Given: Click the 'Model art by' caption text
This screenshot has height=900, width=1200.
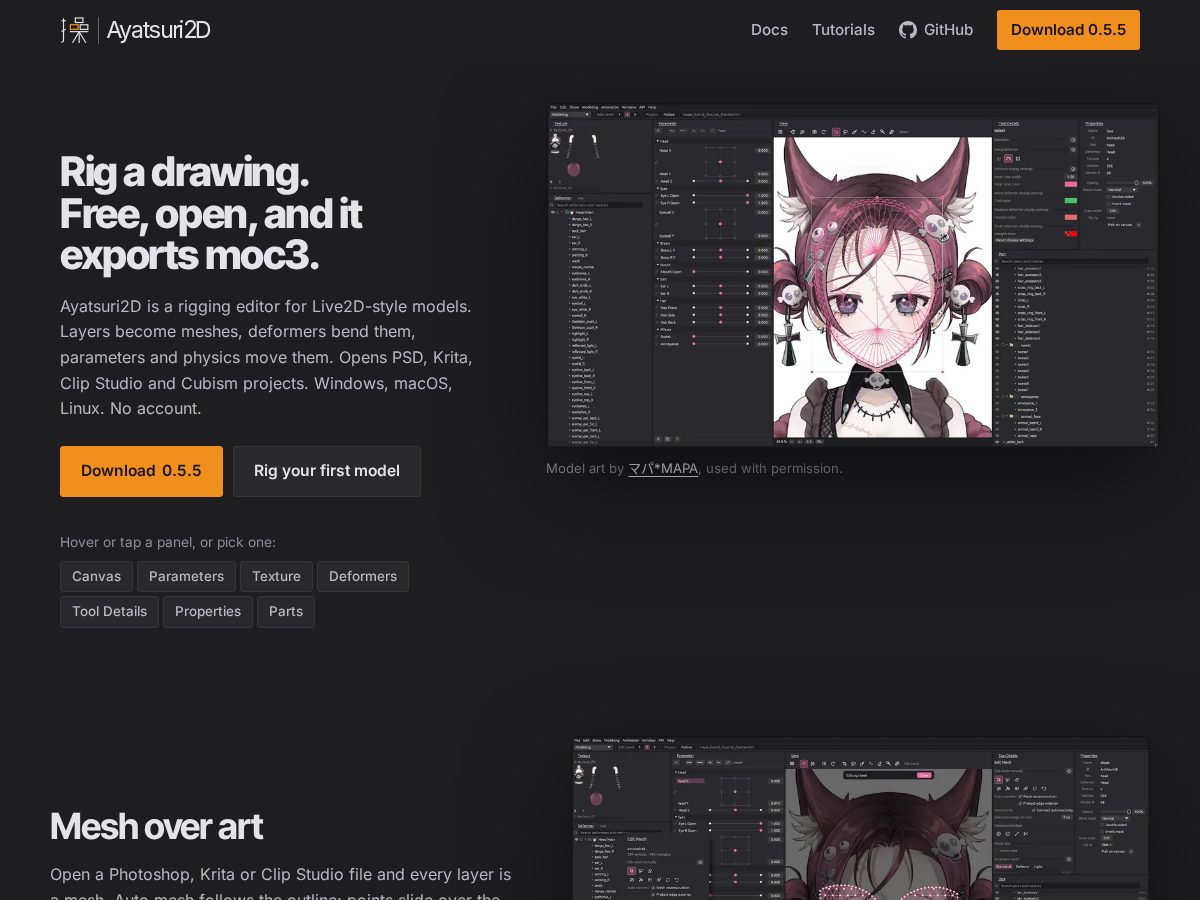Looking at the screenshot, I should tap(585, 468).
